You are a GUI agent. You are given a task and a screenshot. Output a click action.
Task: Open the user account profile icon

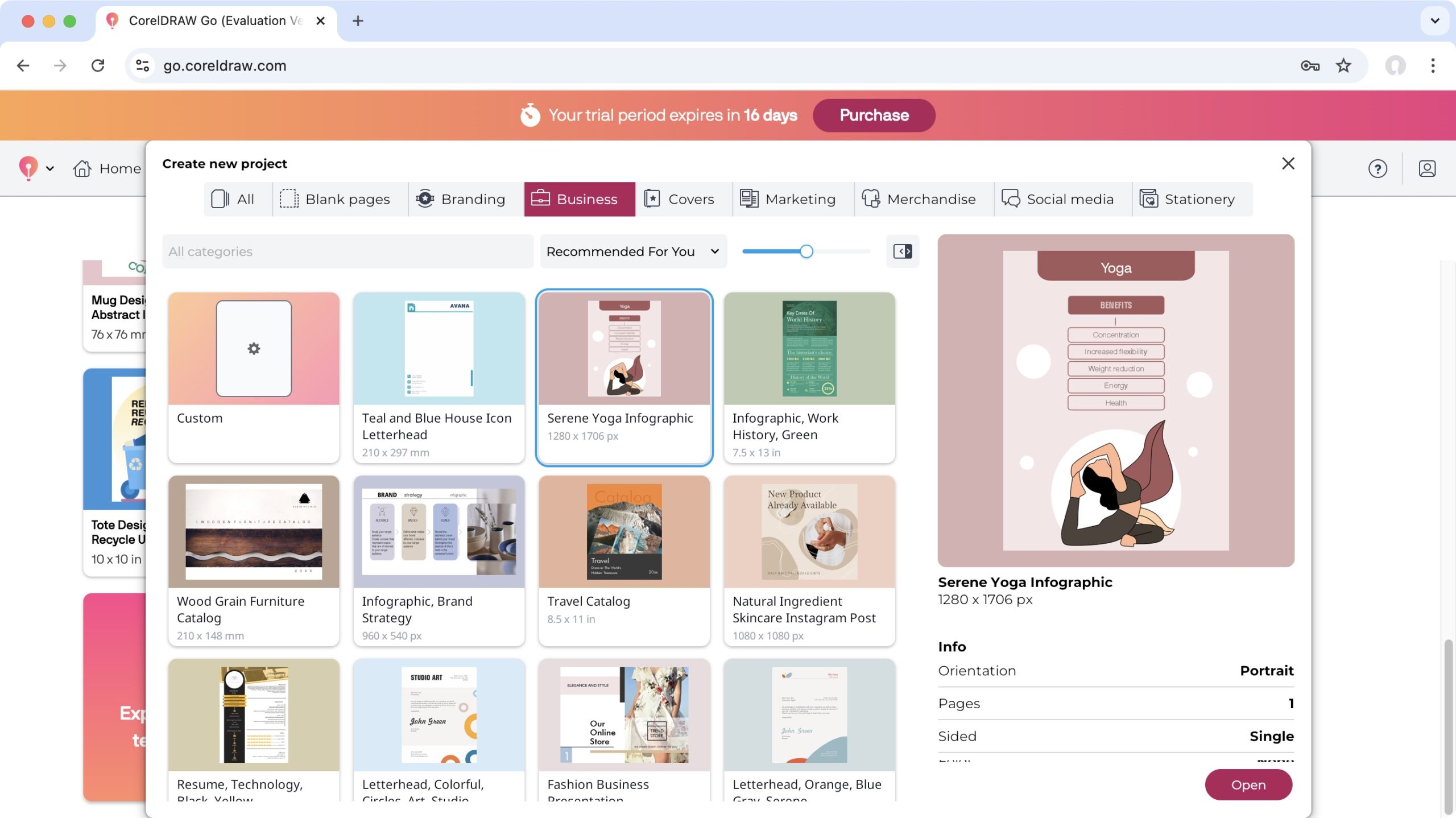[1426, 168]
